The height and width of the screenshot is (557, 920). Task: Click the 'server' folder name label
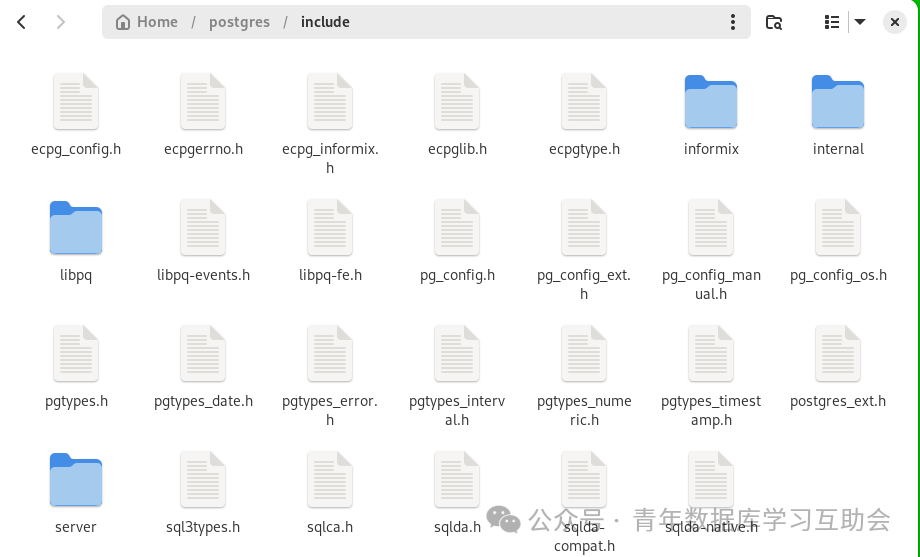(76, 527)
